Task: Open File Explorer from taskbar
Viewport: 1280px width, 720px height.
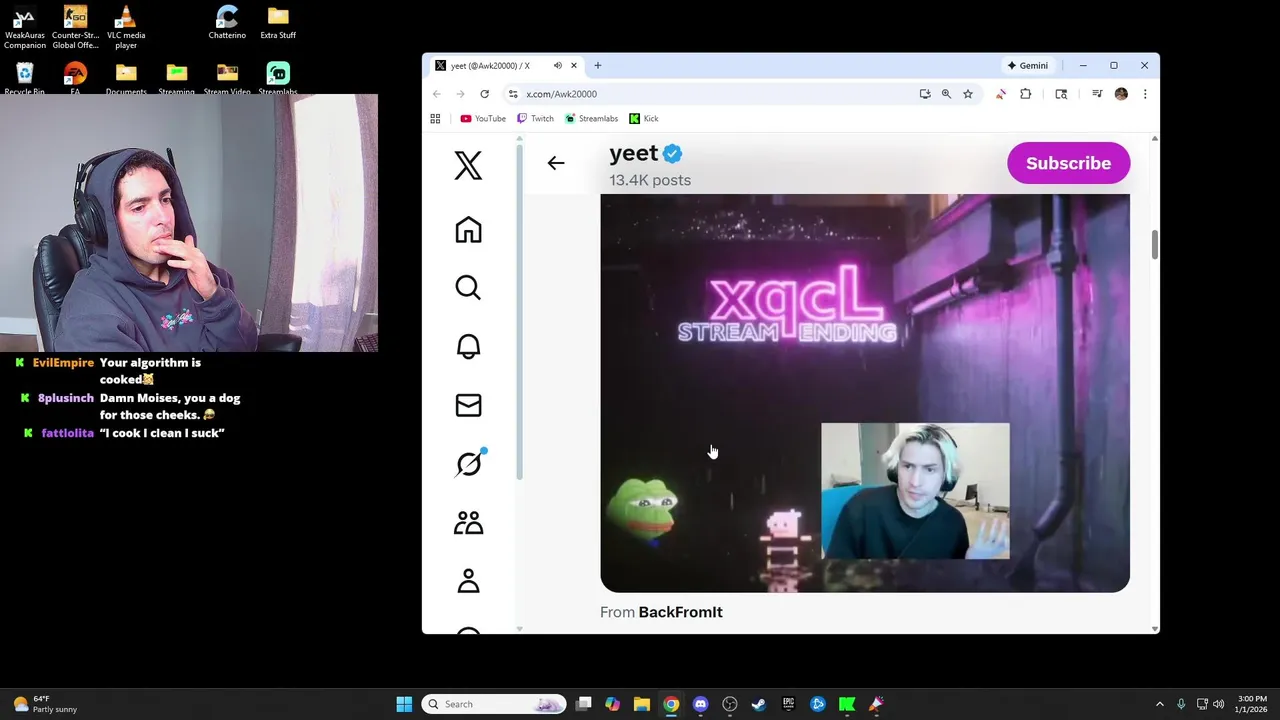Action: [642, 704]
